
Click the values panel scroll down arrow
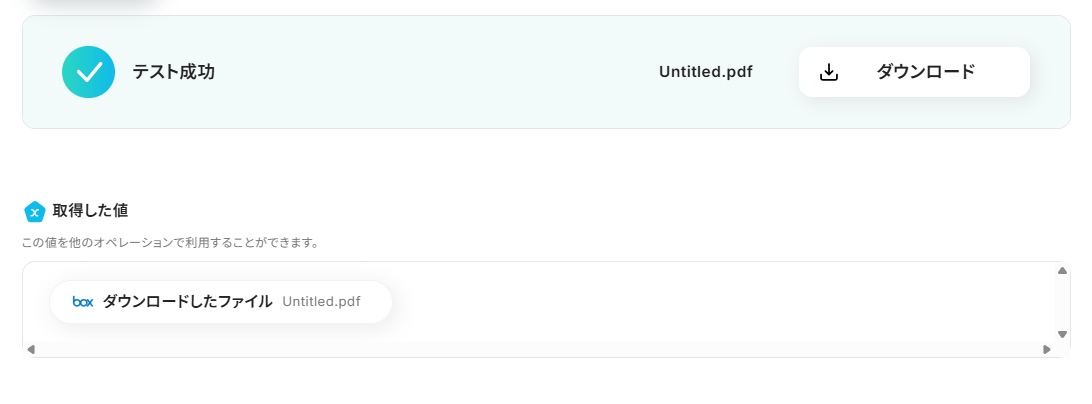click(1062, 334)
